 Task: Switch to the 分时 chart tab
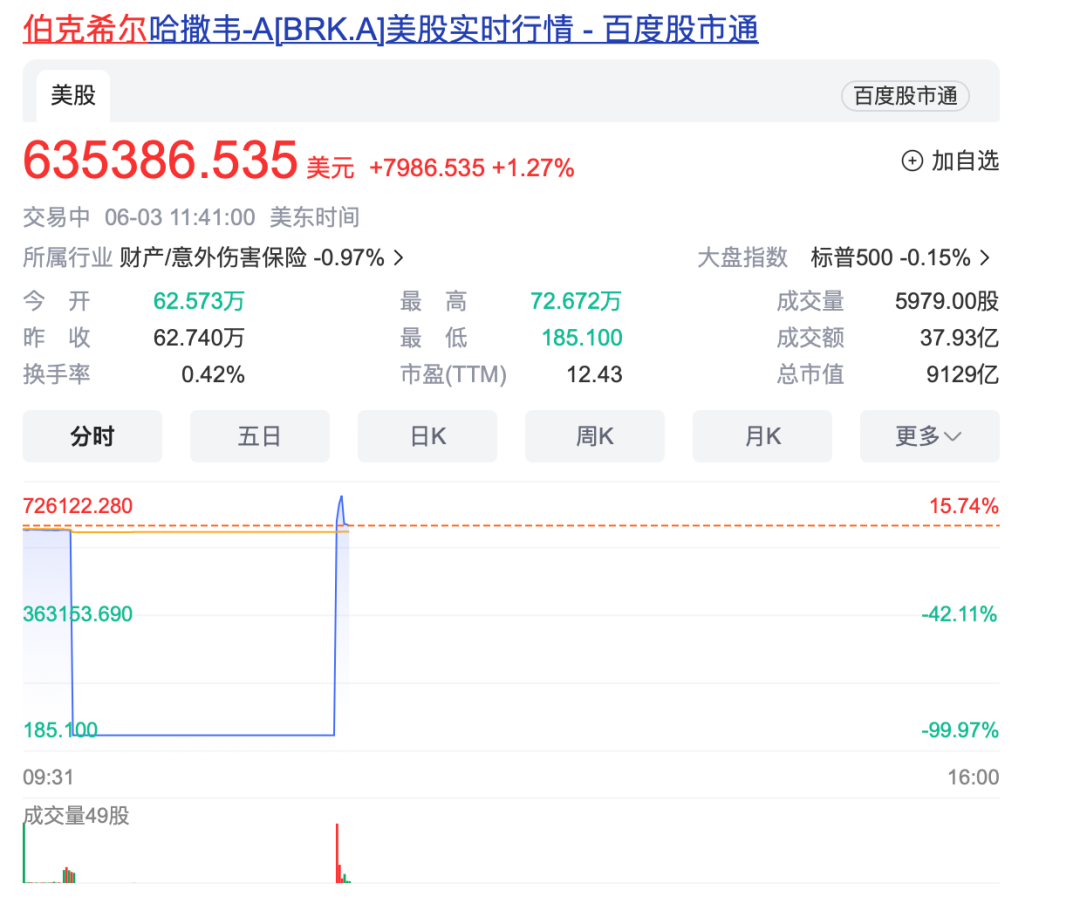[92, 436]
